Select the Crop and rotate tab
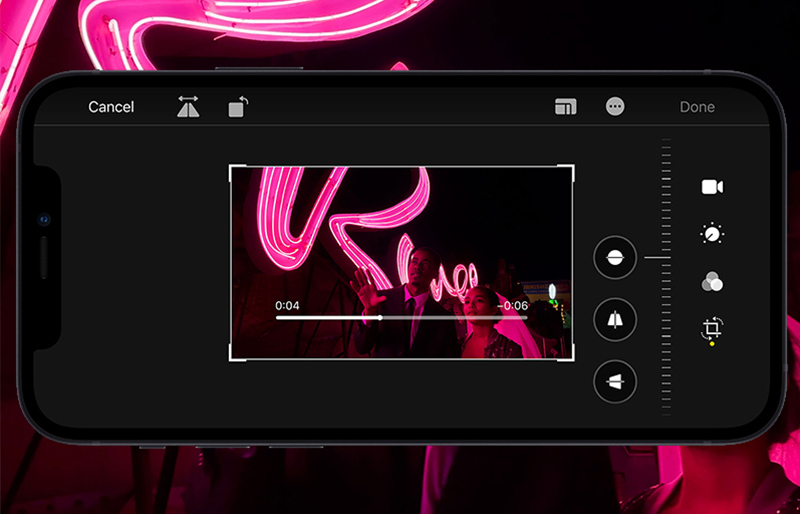Viewport: 800px width, 514px height. point(712,329)
